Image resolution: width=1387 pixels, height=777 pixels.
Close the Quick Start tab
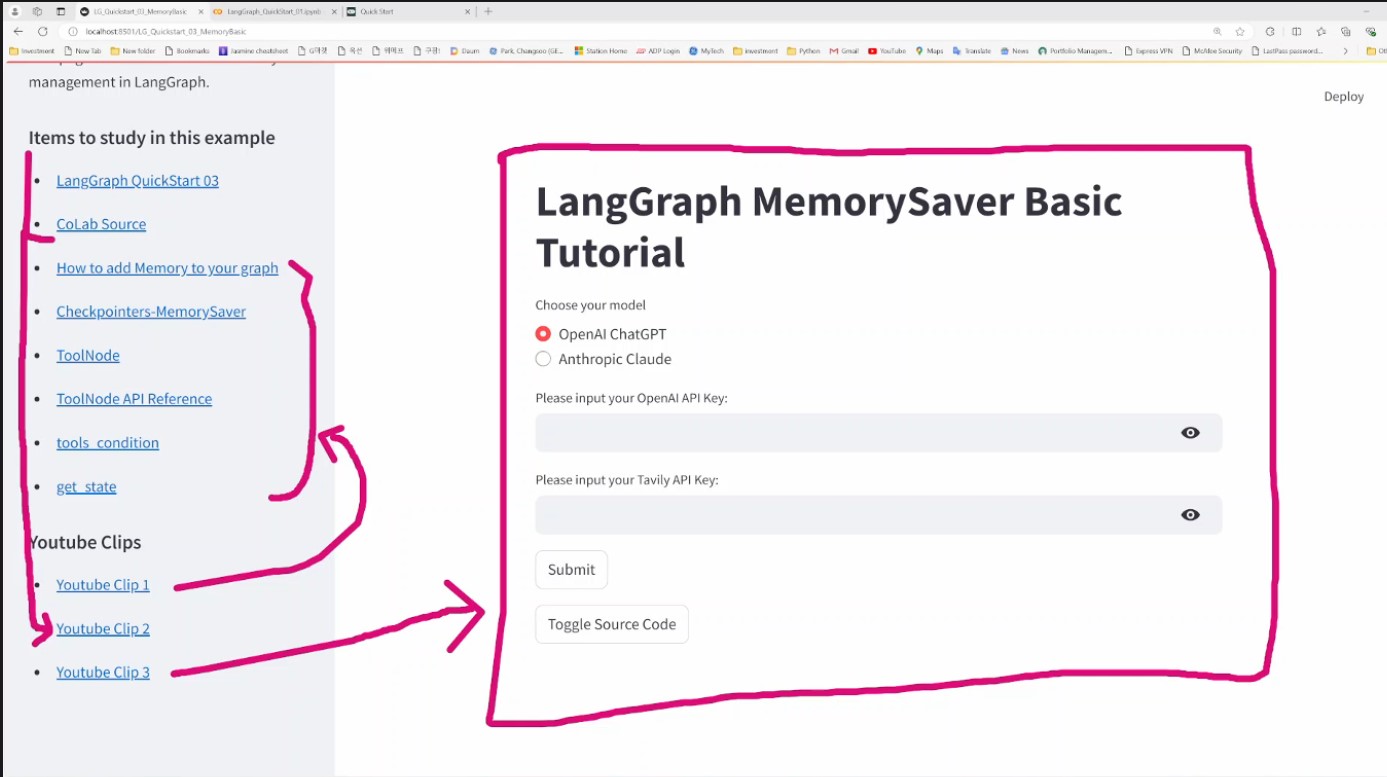(466, 11)
